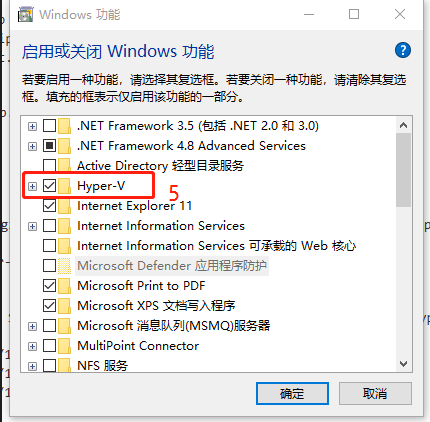
Task: Expand the Microsoft 消息队列(MSMQ)服务器 node
Action: coord(32,326)
